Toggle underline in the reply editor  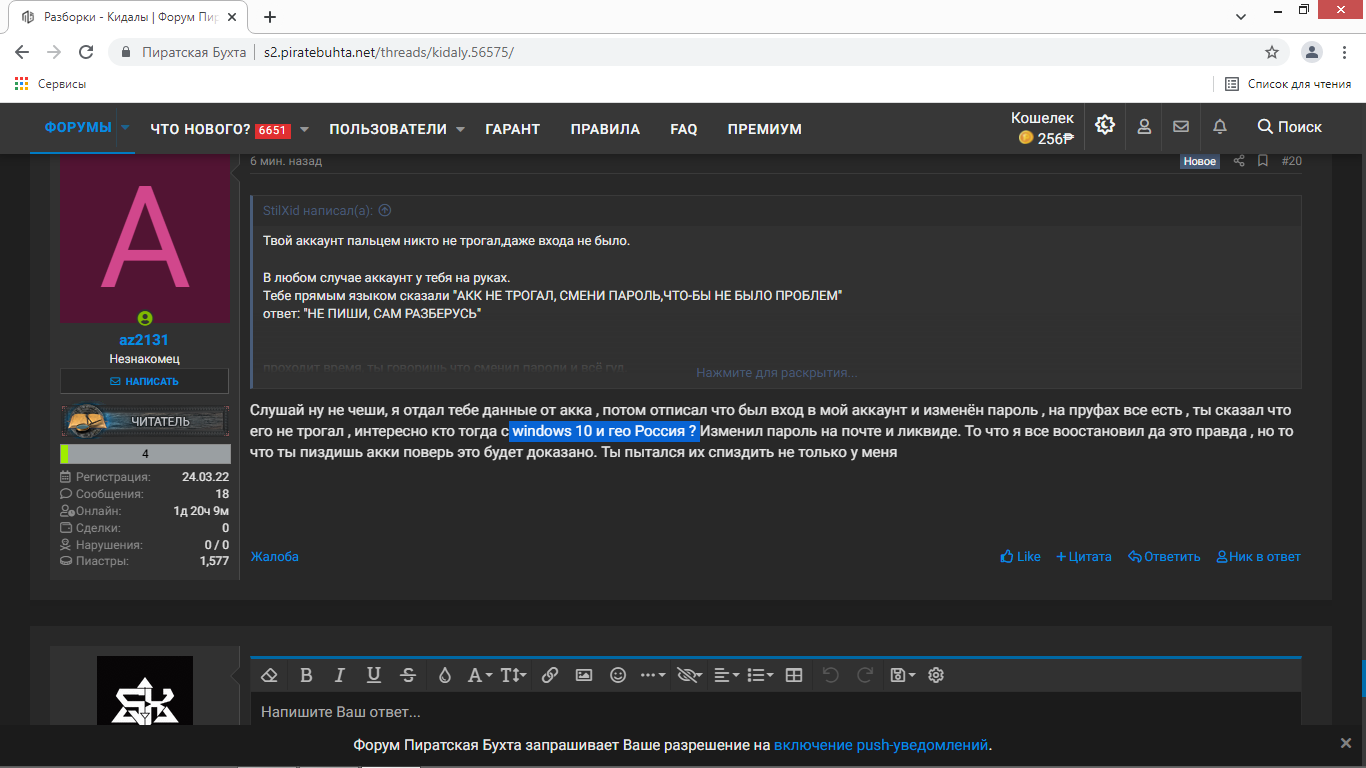click(373, 675)
